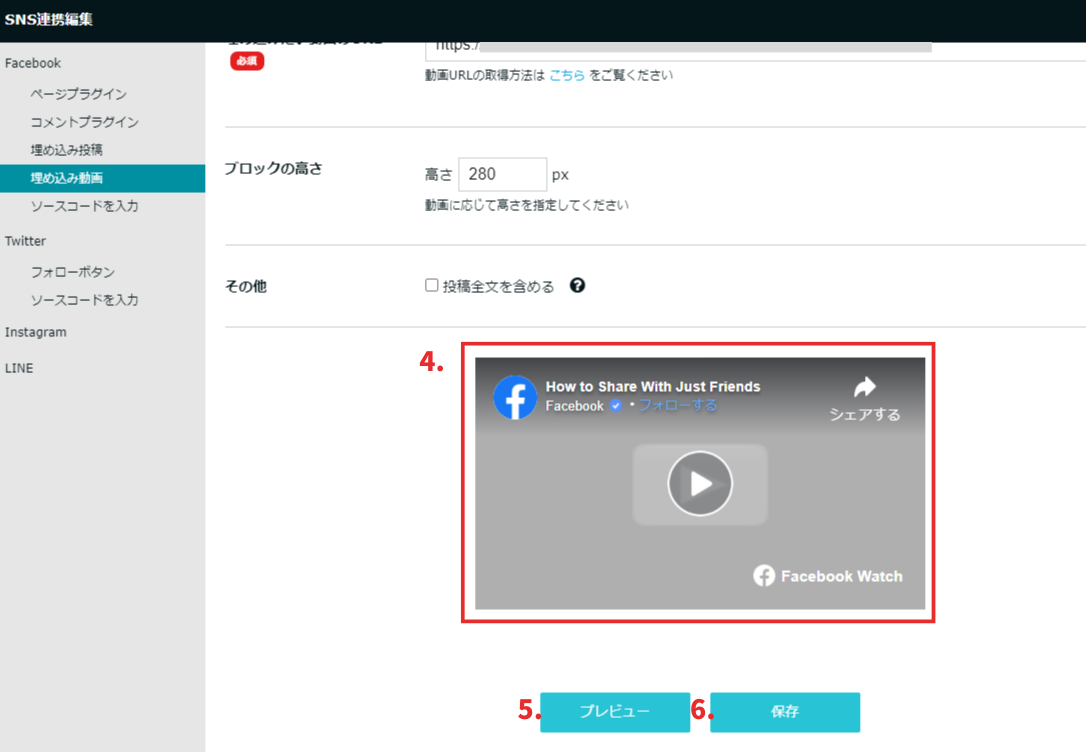Viewport: 1086px width, 752px height.
Task: Click the Facebook Watch logo
Action: (828, 576)
